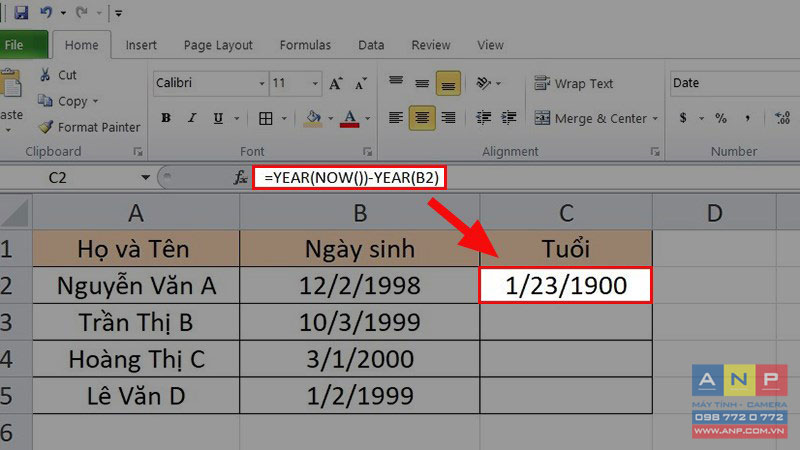
Task: Apply the red font color
Action: (x=349, y=118)
